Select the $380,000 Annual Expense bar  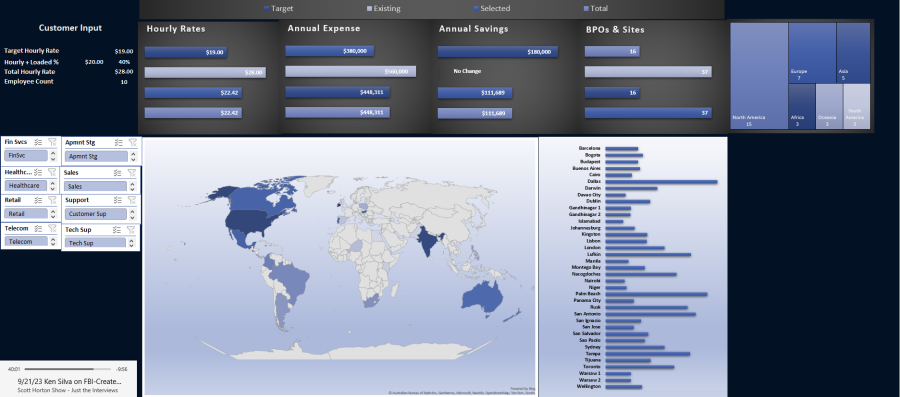329,51
